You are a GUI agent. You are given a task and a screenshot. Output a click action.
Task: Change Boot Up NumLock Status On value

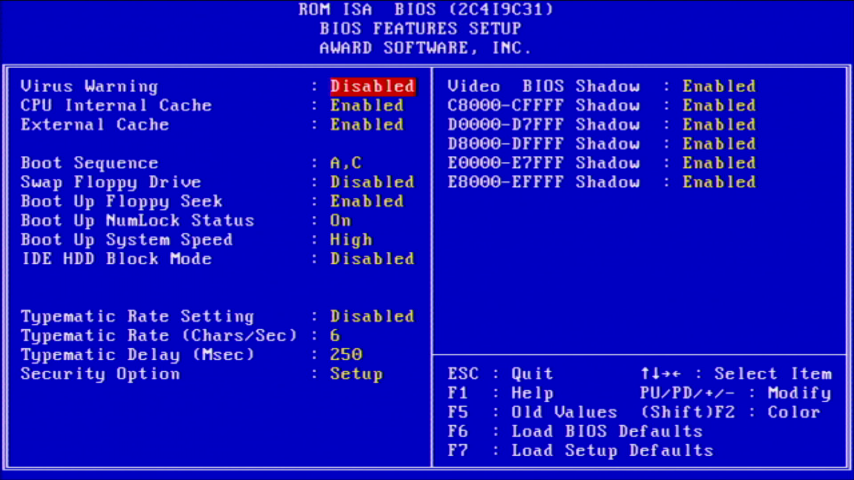point(341,220)
